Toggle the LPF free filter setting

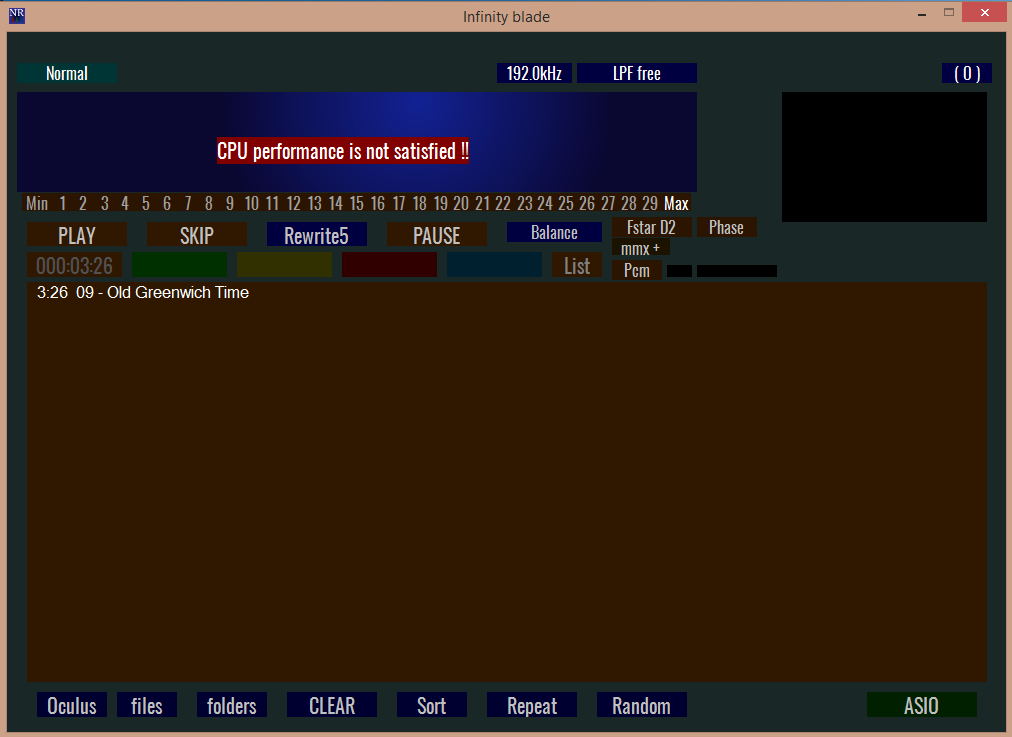click(637, 73)
